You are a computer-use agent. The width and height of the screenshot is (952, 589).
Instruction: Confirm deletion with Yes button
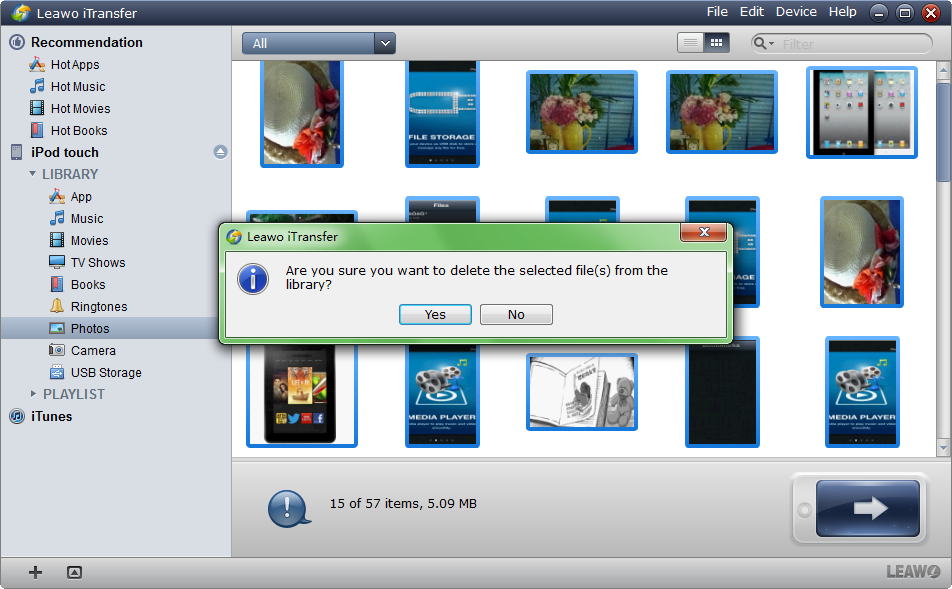point(435,315)
